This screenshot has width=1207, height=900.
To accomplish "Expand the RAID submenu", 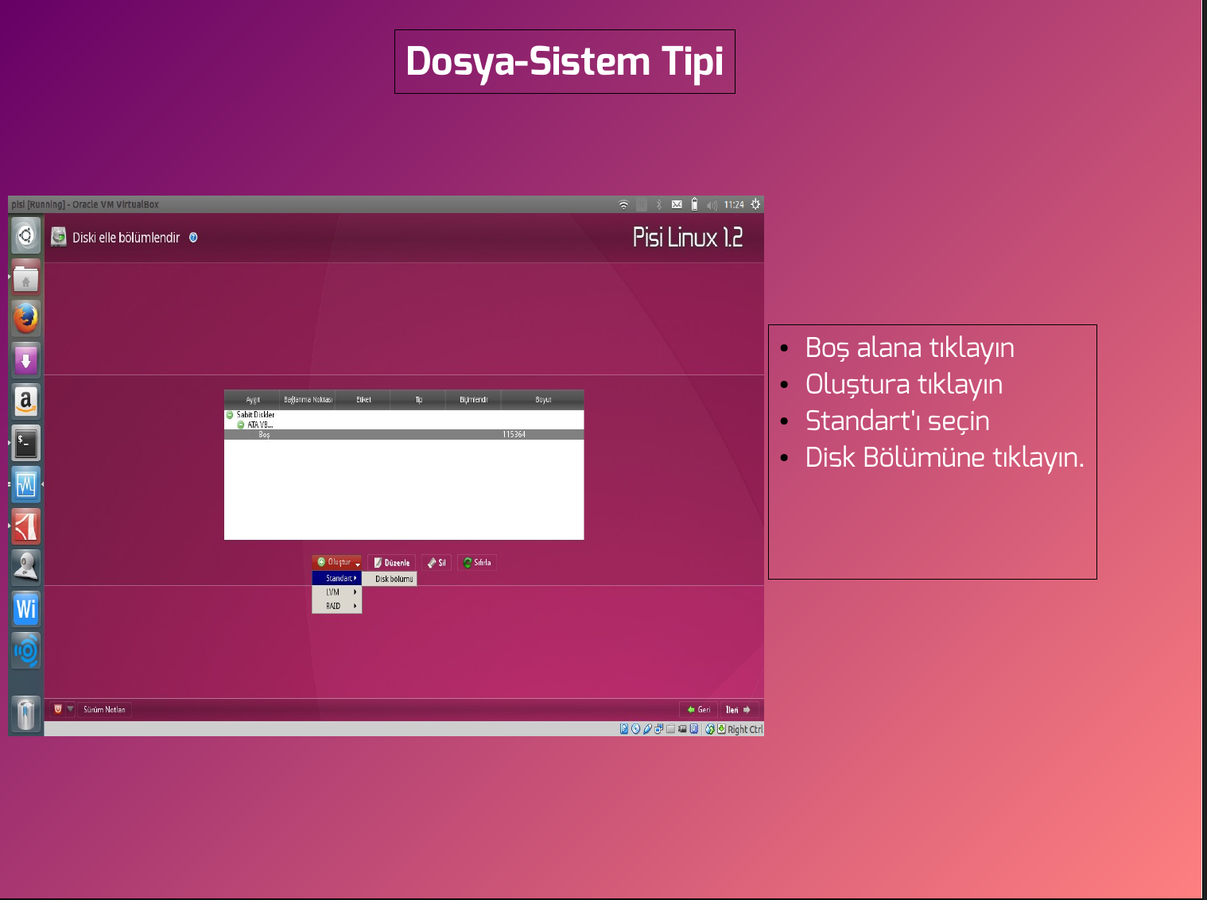I will pyautogui.click(x=336, y=606).
